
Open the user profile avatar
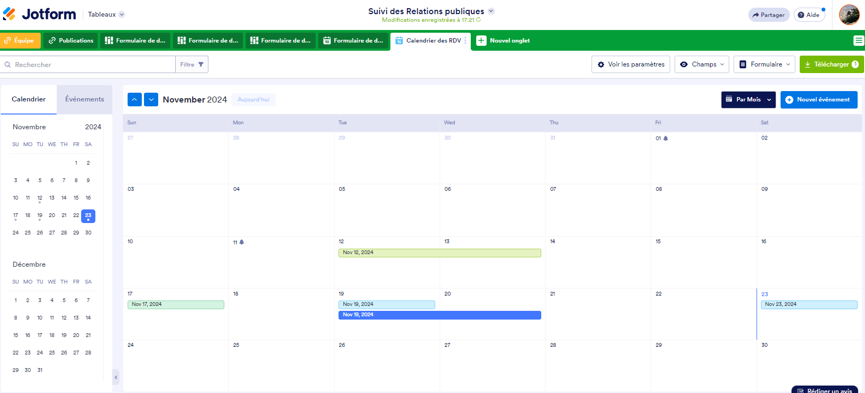[848, 15]
